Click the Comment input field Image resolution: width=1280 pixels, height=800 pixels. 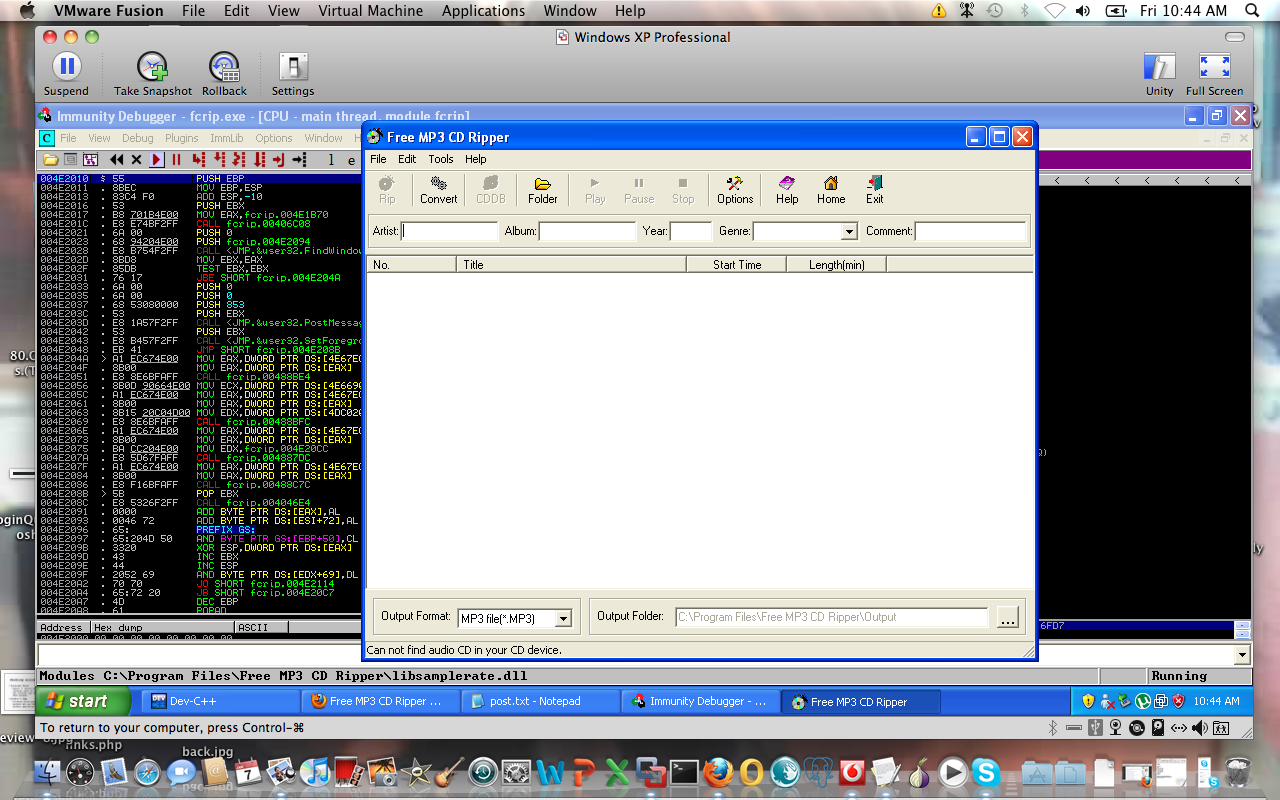[x=970, y=231]
